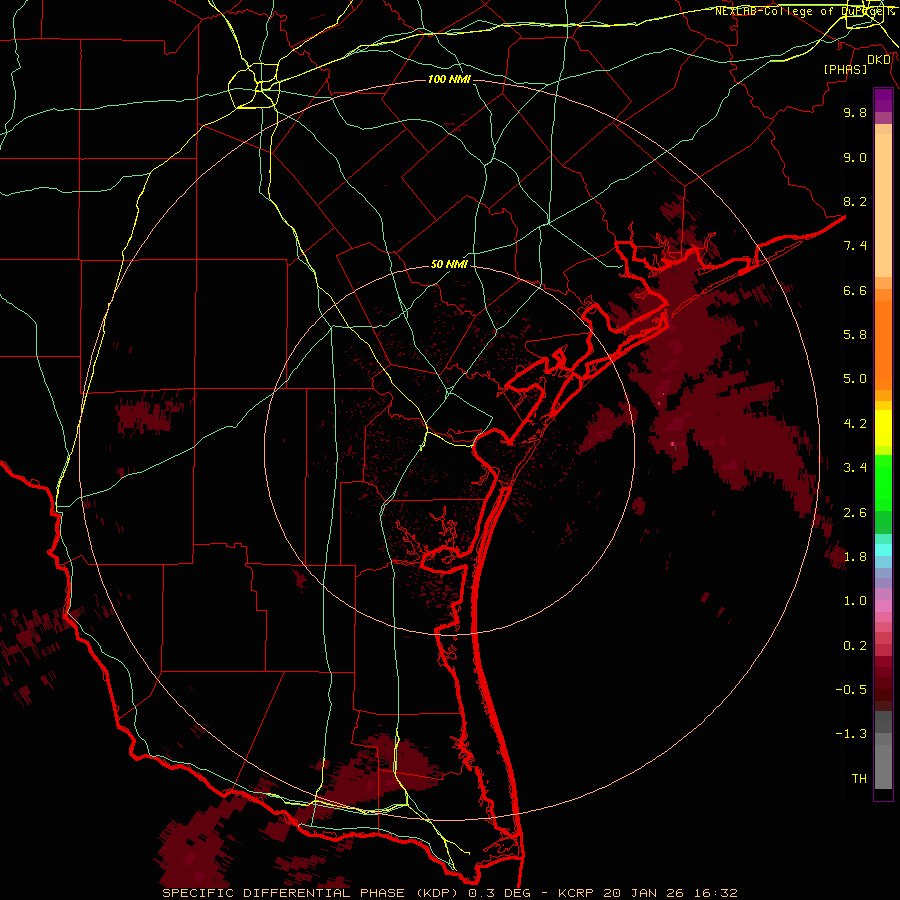
Task: Click the 7.4 legend value
Action: pos(855,246)
